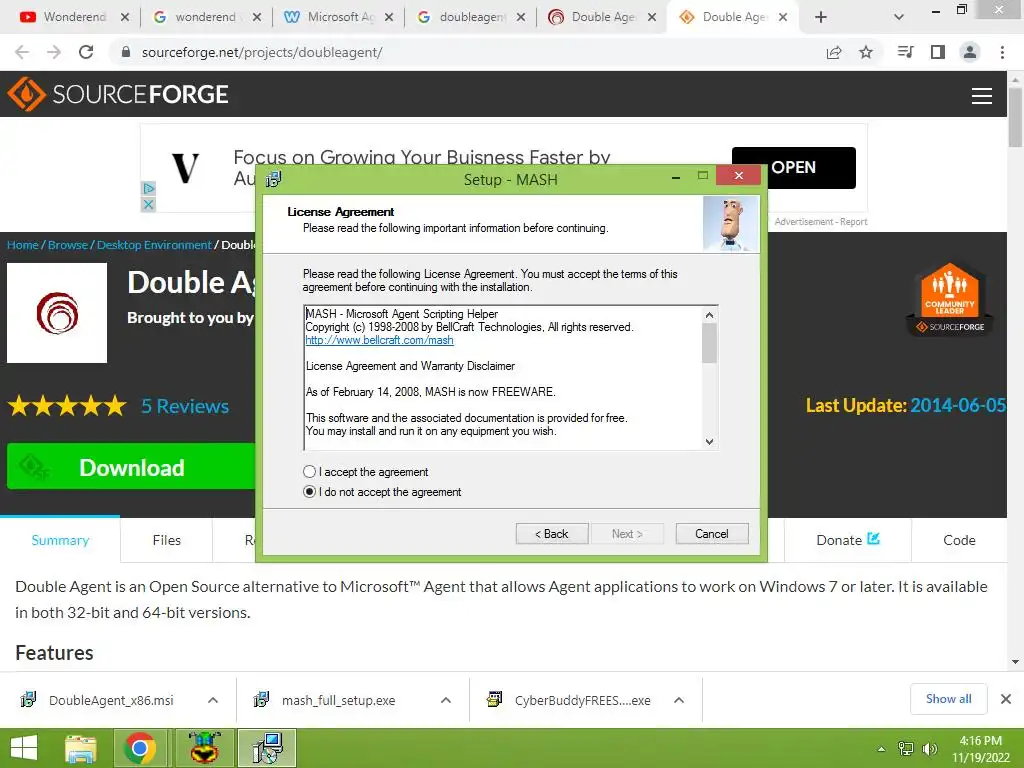The image size is (1024, 768).
Task: Close the downloads bar
Action: [x=1006, y=699]
